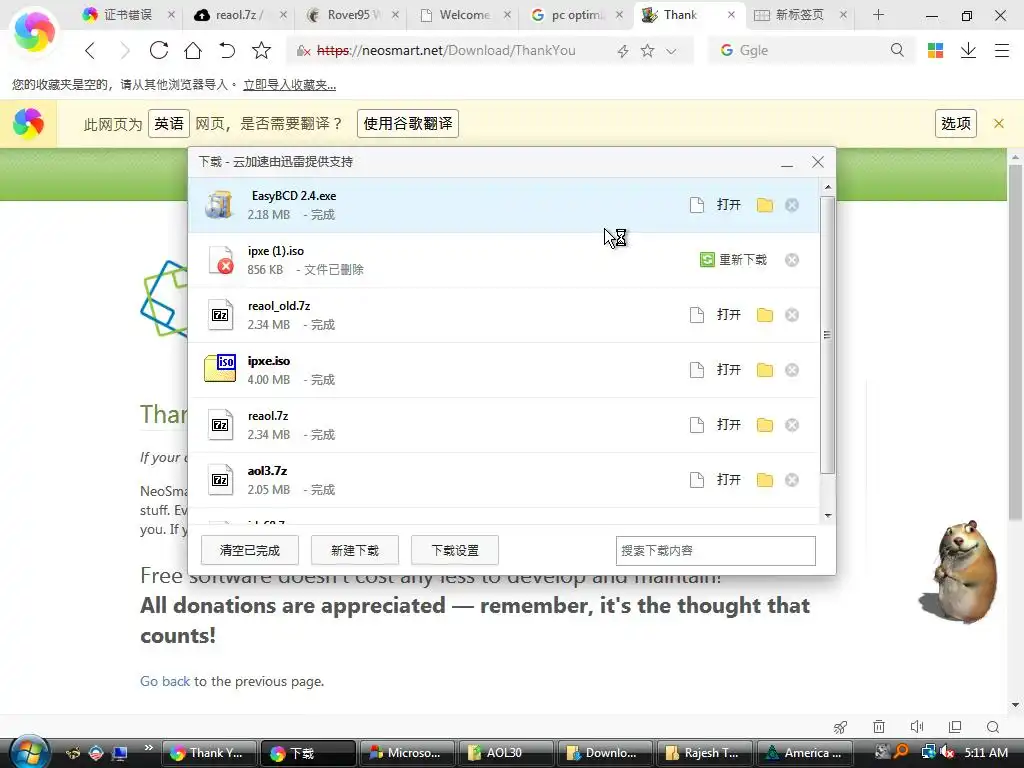Open the colorful apps grid icon
Viewport: 1024px width, 768px height.
935,50
